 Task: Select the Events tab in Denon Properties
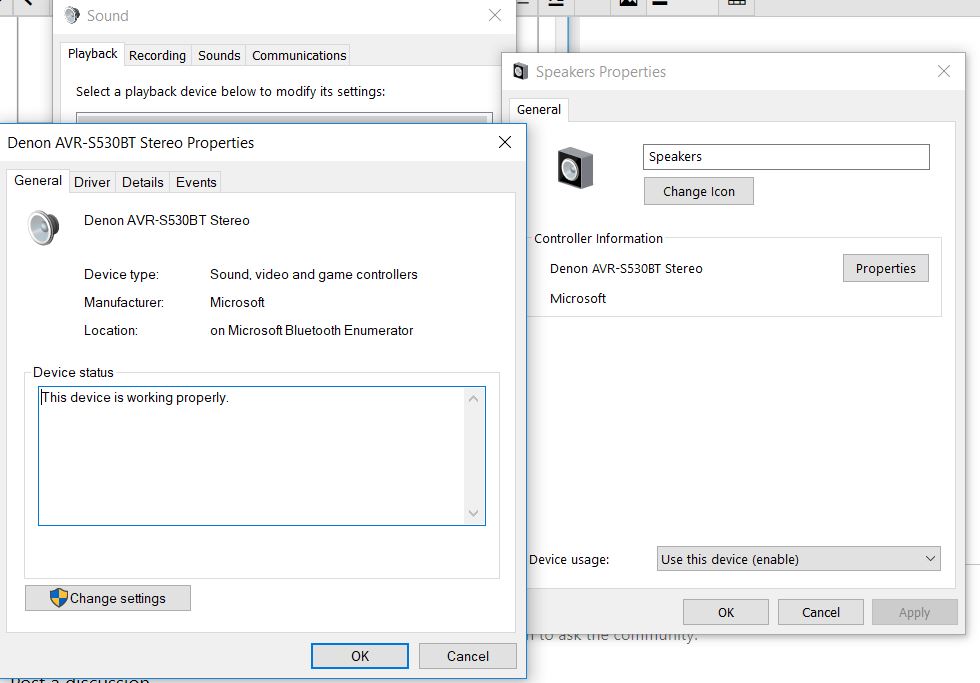click(x=196, y=182)
